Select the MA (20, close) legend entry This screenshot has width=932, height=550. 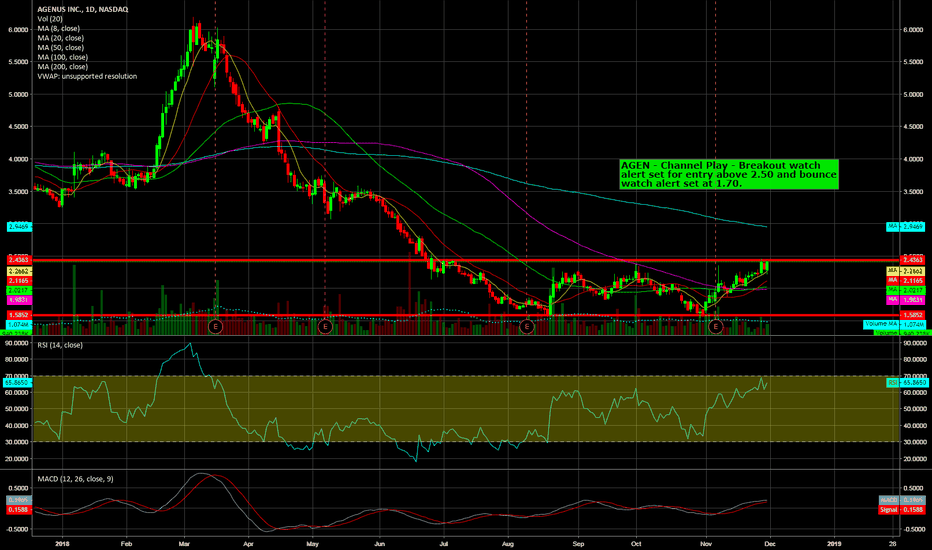(x=60, y=38)
